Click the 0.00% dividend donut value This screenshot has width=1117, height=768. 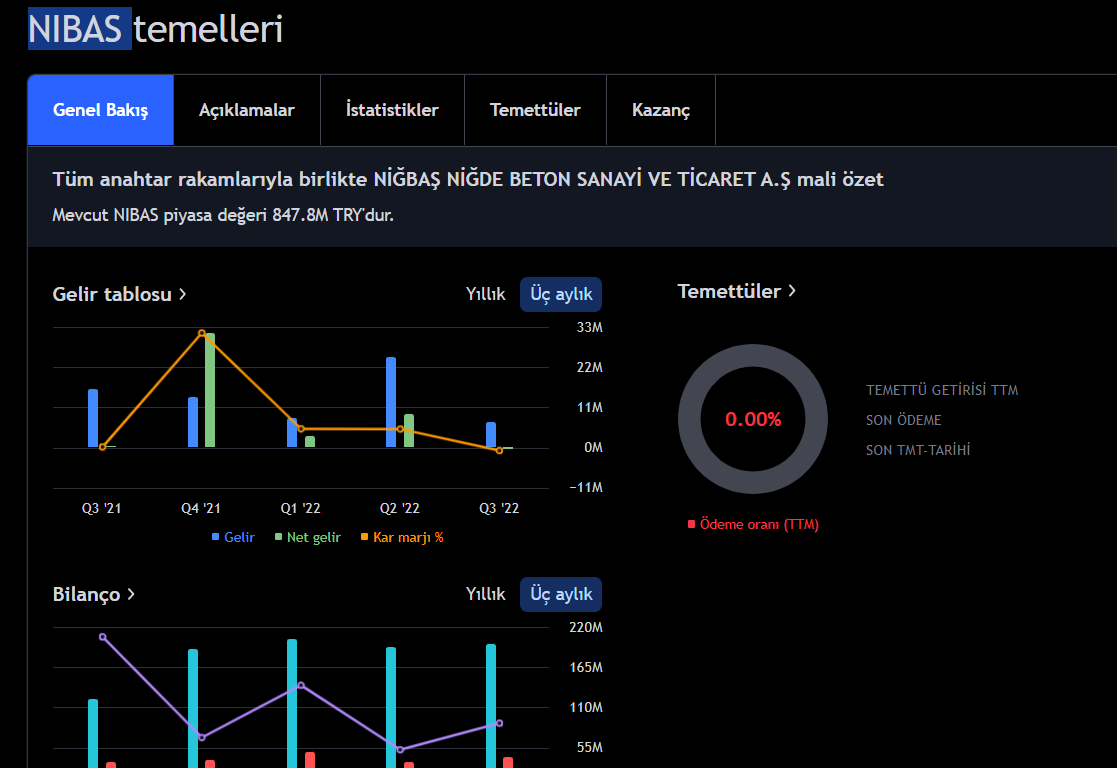point(753,420)
